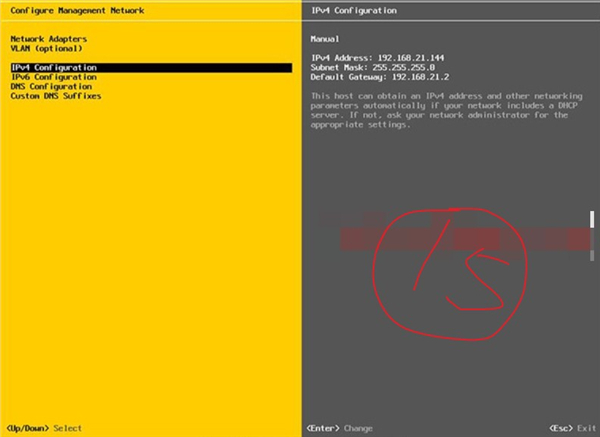Click the Default Gateway 192.168.21.2 line
Screen dimensions: 600x437
(380, 77)
